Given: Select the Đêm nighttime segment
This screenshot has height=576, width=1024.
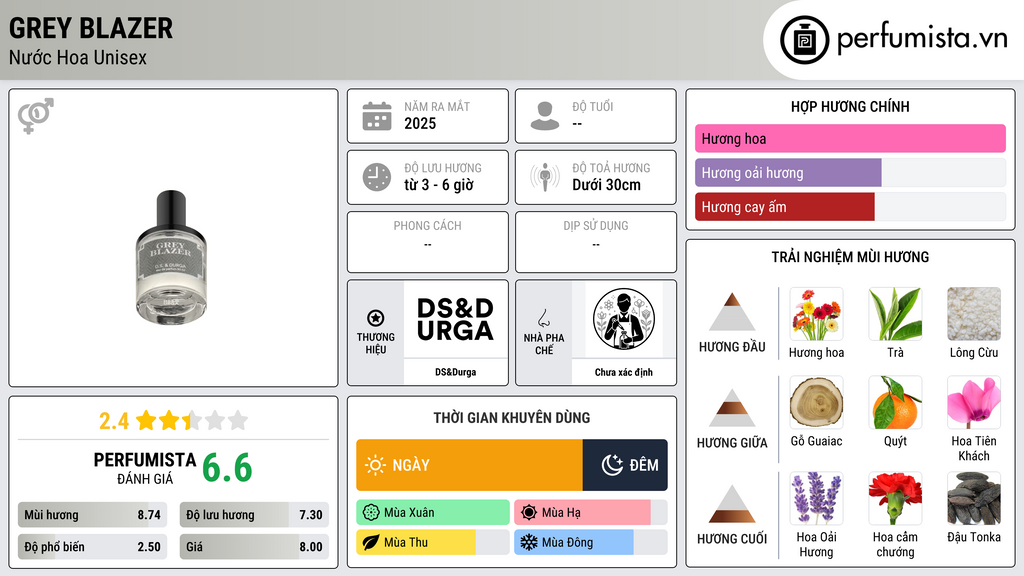Looking at the screenshot, I should (x=625, y=465).
